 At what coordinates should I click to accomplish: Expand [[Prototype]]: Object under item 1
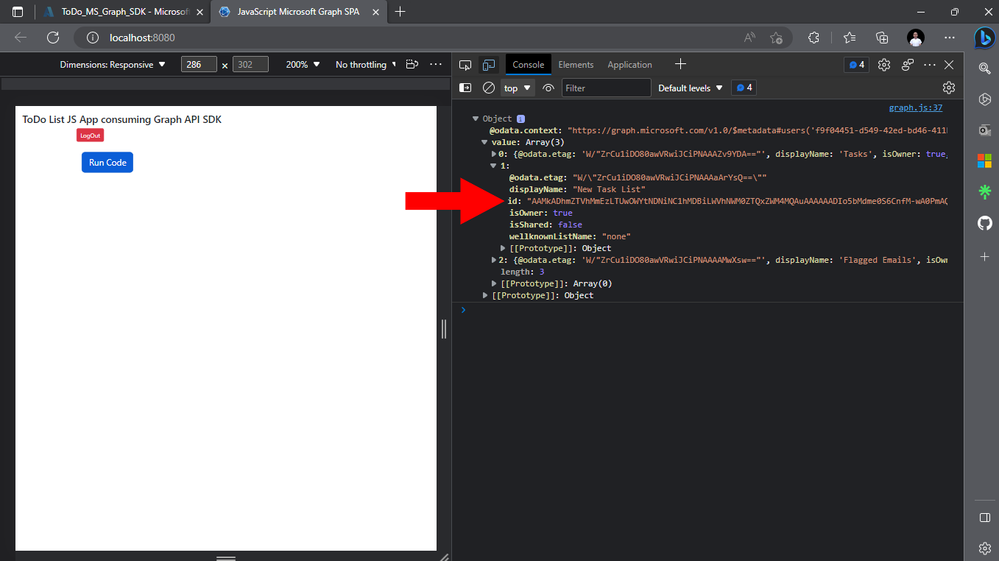coord(503,248)
